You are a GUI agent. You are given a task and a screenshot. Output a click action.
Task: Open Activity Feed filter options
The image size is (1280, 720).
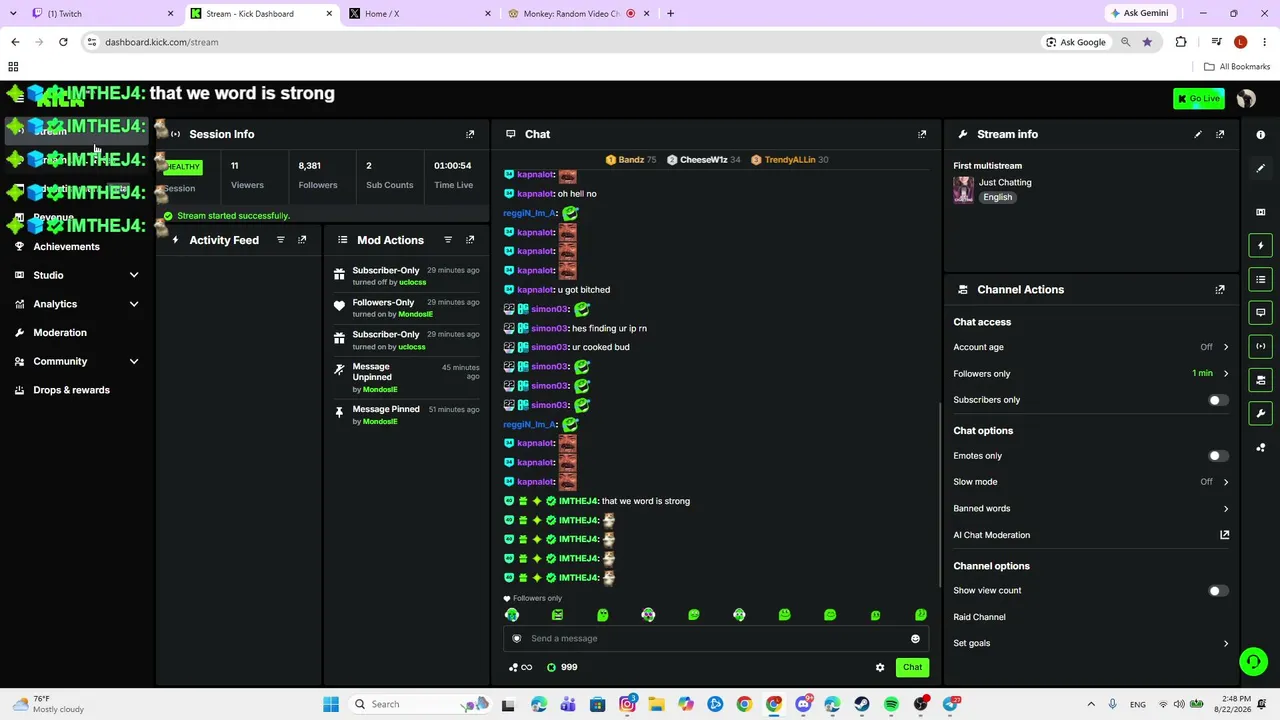[281, 240]
